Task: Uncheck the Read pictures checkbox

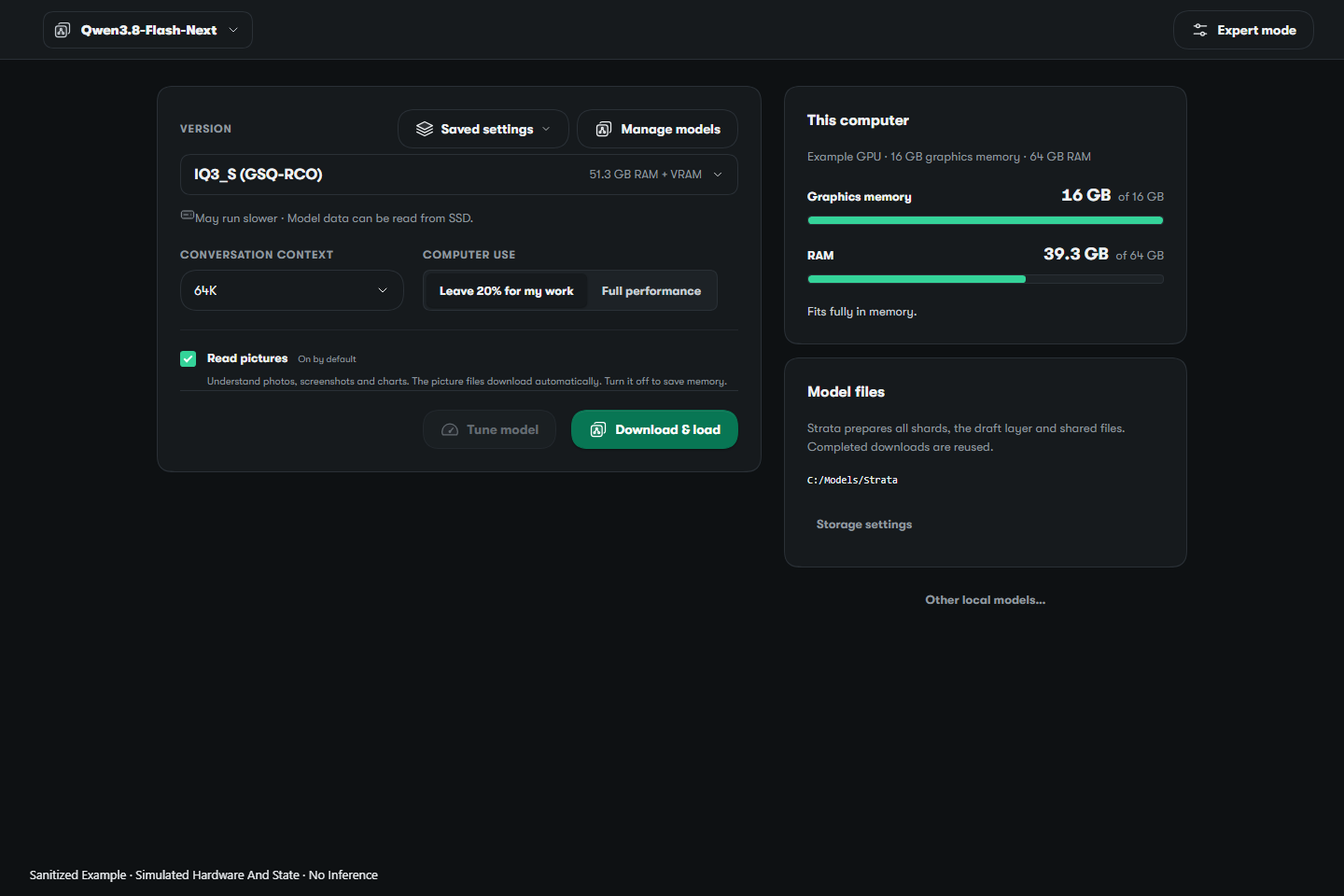Action: pos(189,358)
